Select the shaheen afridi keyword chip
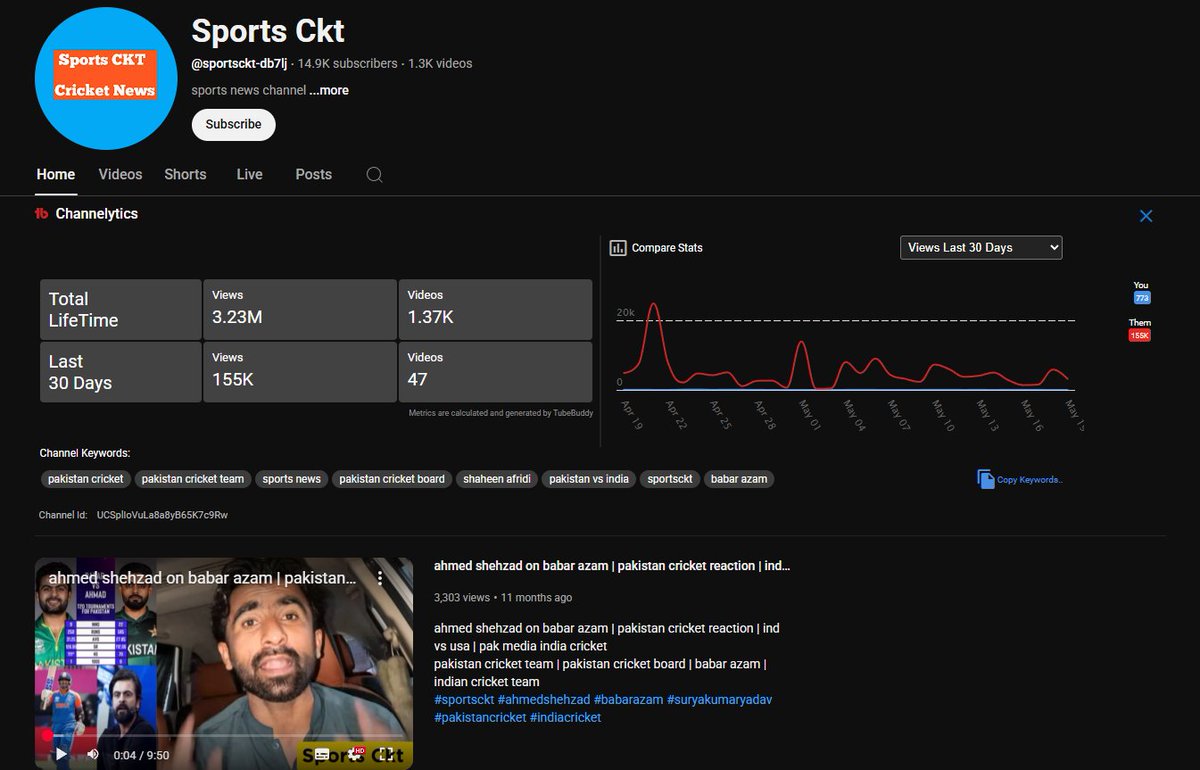 coord(497,479)
